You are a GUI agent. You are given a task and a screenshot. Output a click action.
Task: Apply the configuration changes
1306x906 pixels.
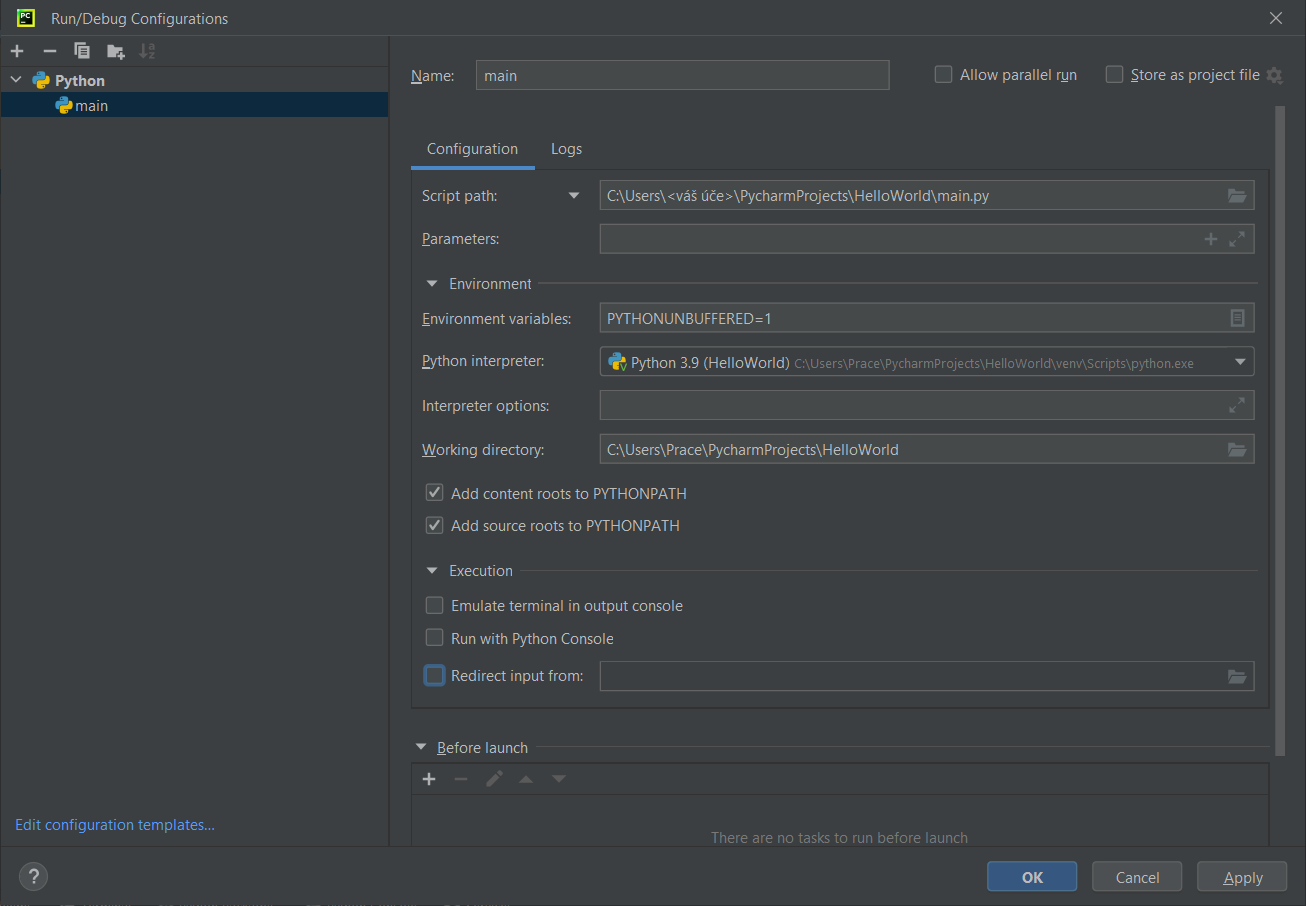[1242, 877]
